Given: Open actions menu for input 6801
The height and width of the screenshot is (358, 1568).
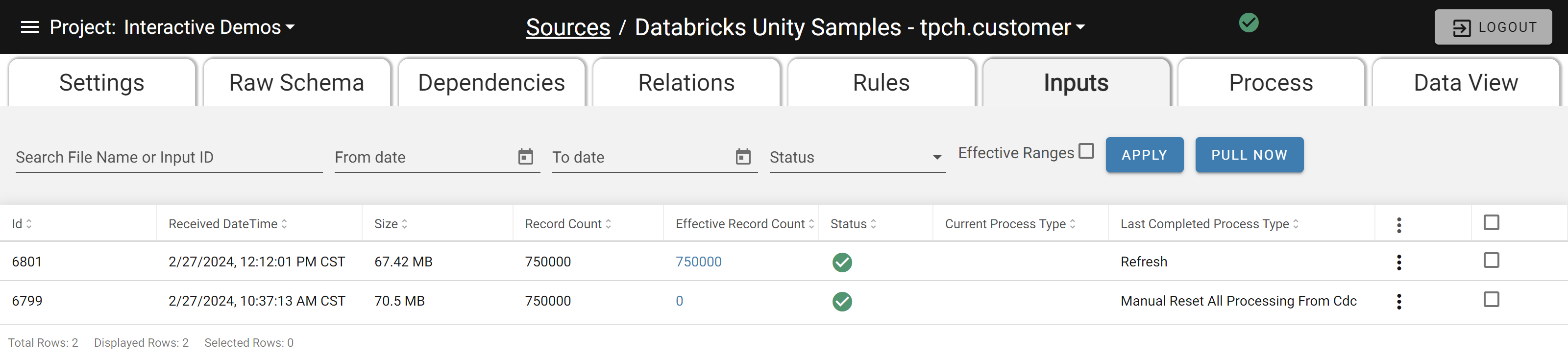Looking at the screenshot, I should click(1399, 263).
